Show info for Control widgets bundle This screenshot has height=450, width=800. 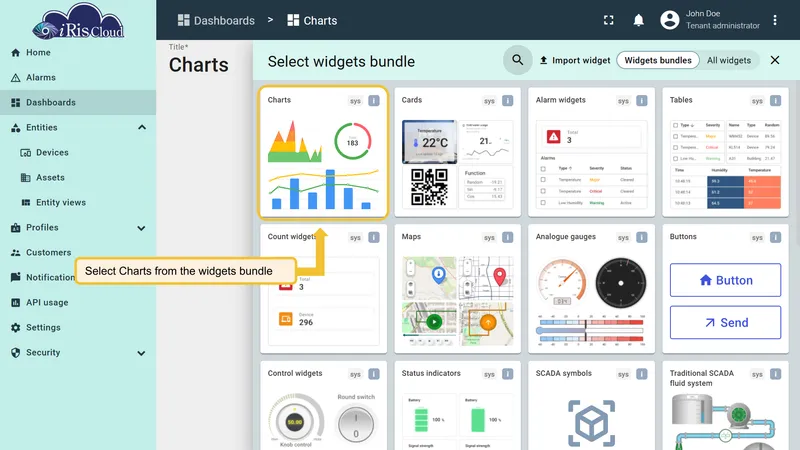click(373, 374)
